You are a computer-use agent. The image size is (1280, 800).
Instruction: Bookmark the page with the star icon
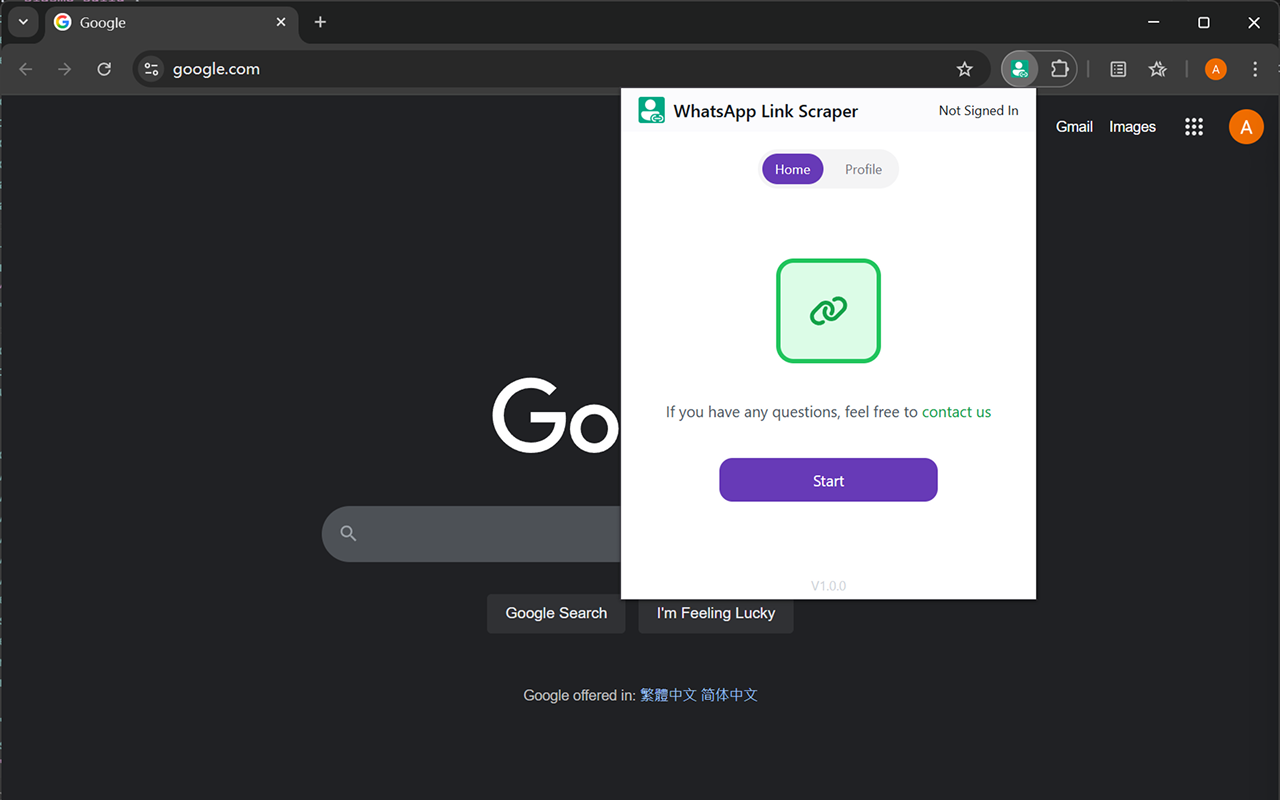point(964,69)
